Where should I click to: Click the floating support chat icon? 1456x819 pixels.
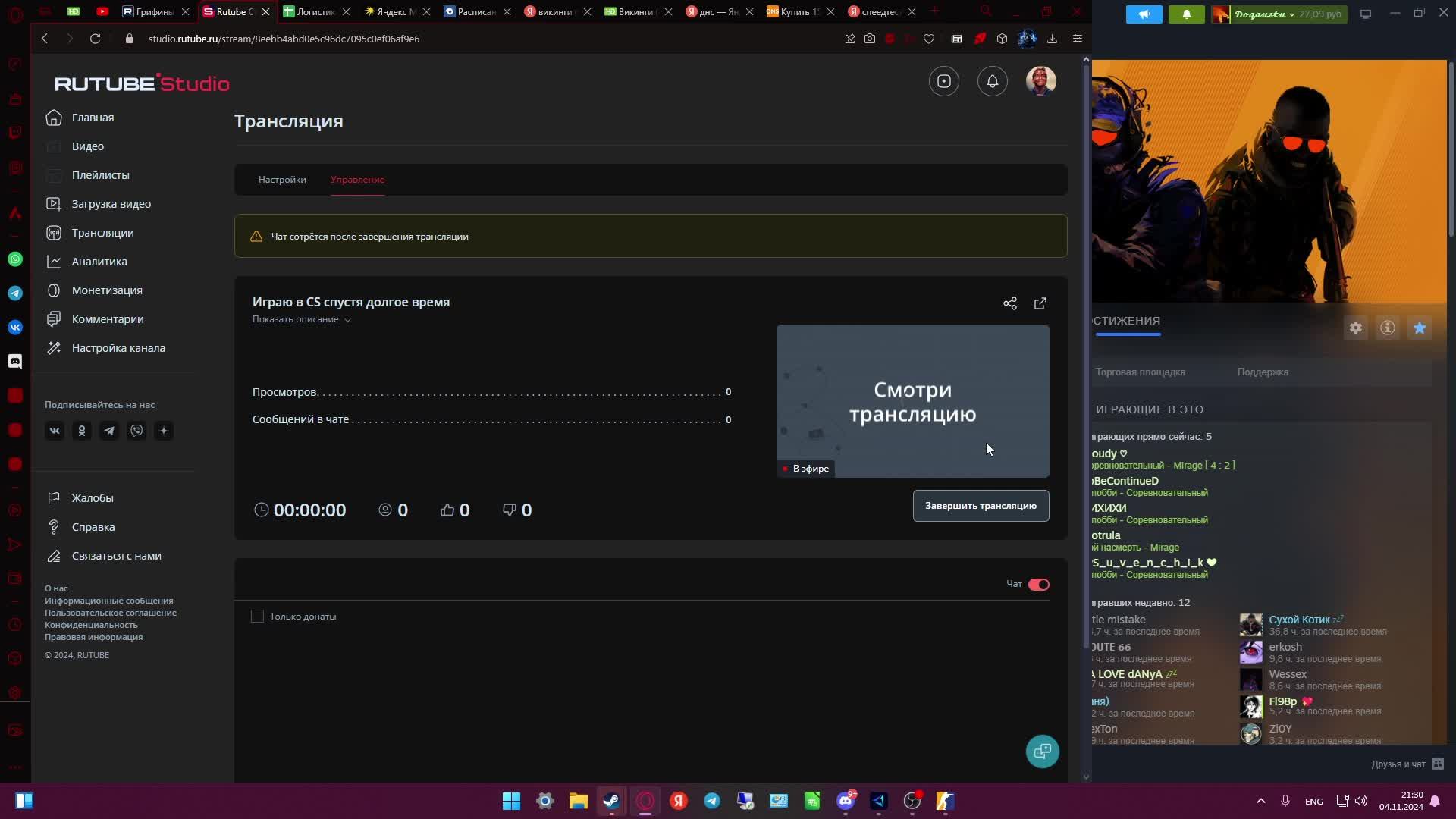(1042, 752)
